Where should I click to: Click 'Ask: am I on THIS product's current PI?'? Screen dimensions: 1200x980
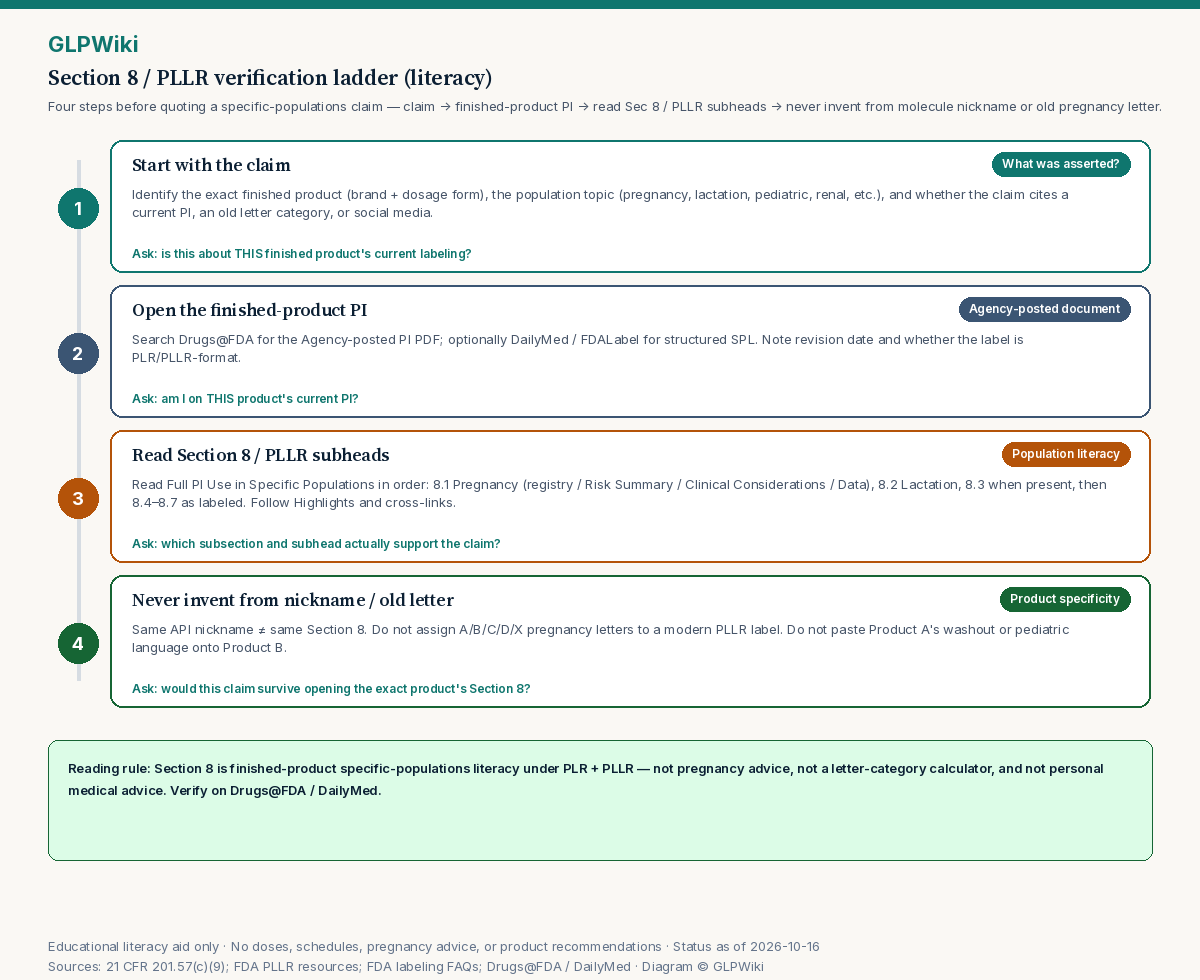(245, 399)
